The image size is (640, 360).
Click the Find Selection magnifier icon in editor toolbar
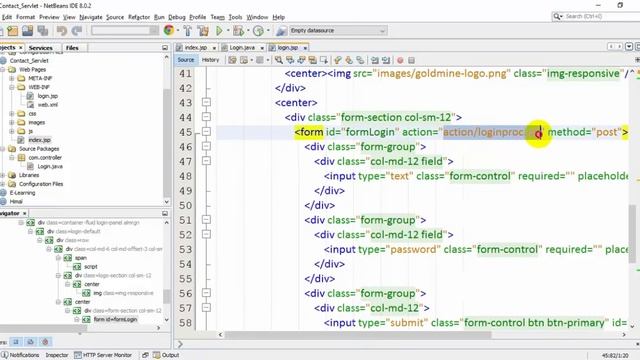[x=279, y=60]
